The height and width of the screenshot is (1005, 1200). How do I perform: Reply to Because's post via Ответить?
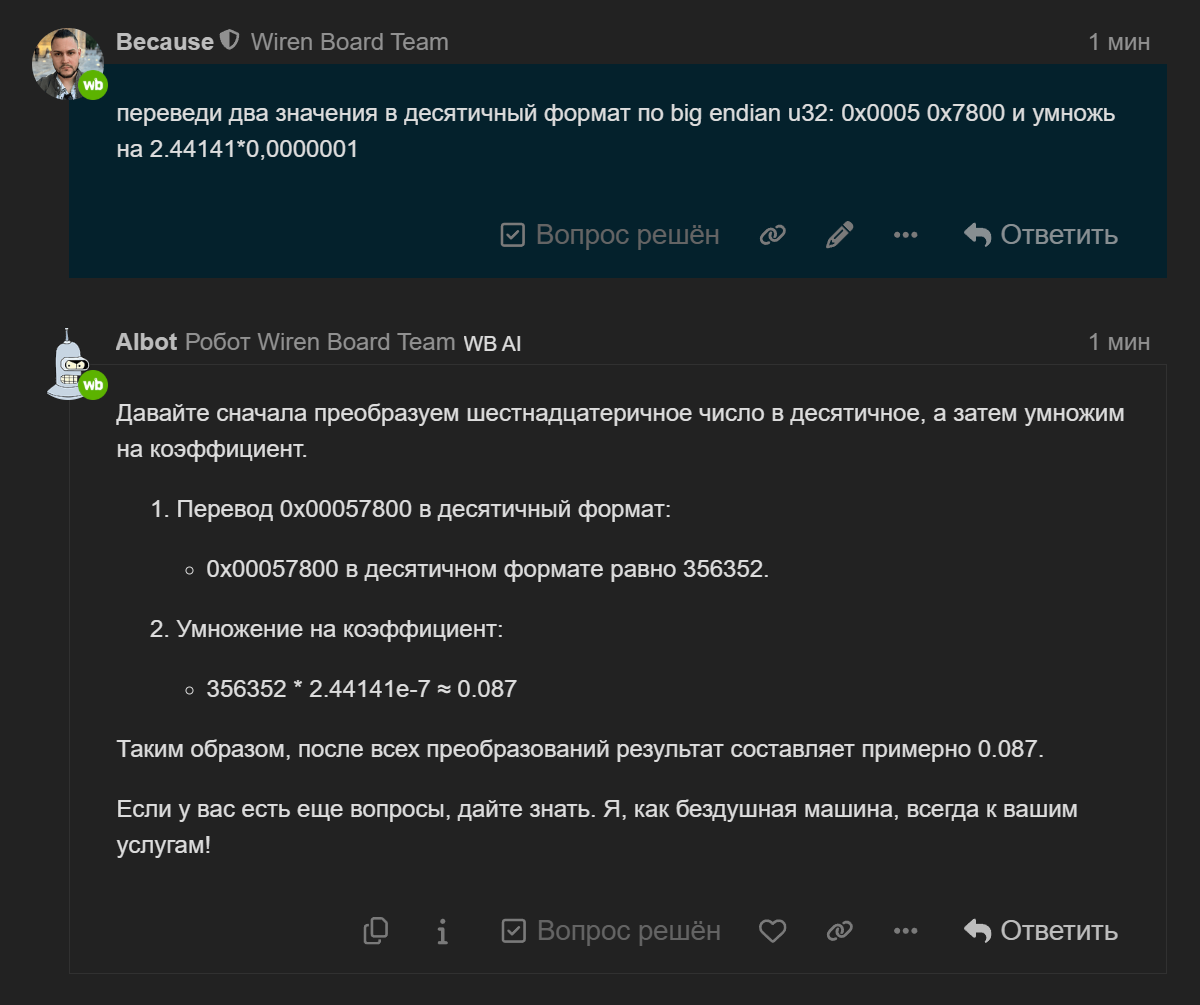(x=1040, y=235)
